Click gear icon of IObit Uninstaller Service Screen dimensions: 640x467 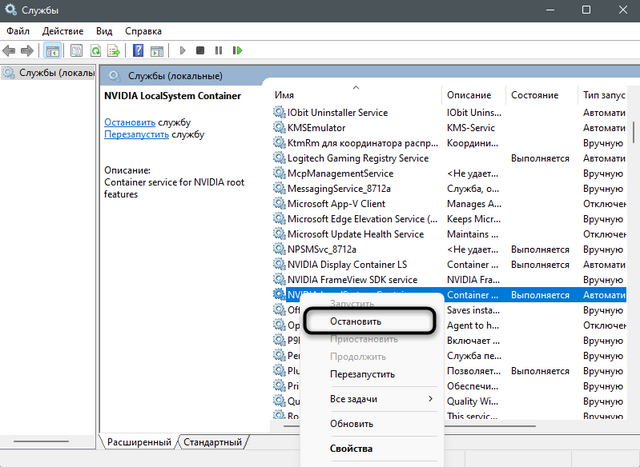pyautogui.click(x=279, y=112)
